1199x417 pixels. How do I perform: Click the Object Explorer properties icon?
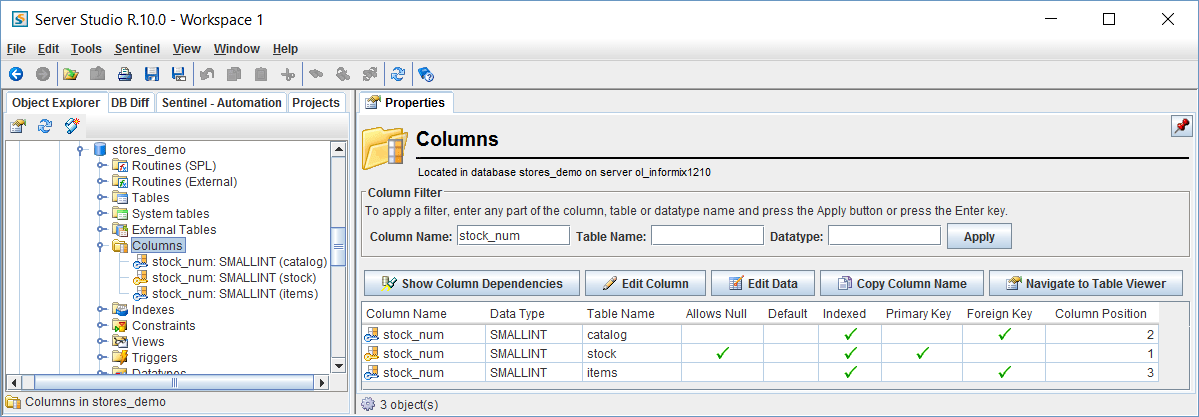(18, 126)
